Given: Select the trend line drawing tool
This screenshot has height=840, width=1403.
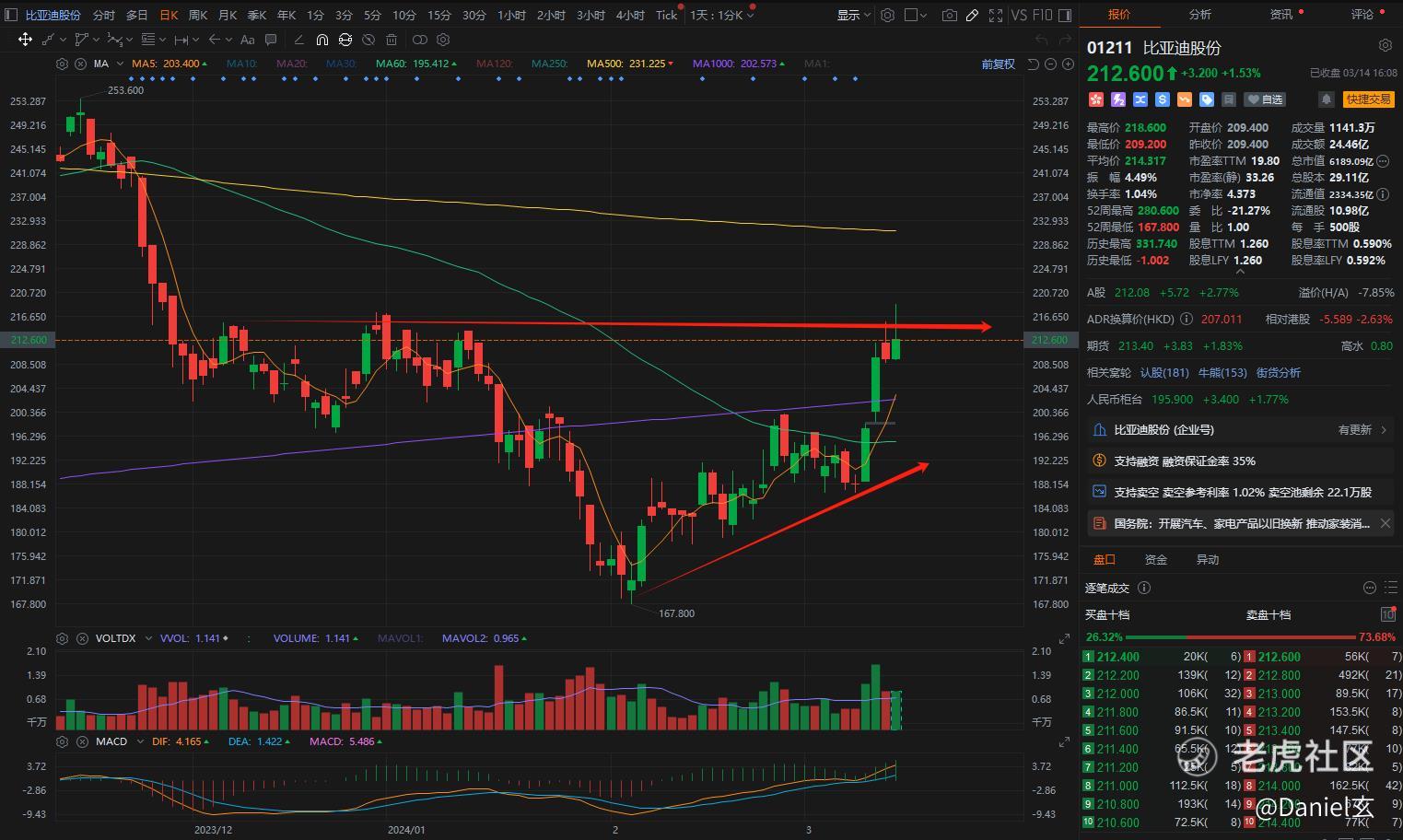Looking at the screenshot, I should tap(48, 40).
